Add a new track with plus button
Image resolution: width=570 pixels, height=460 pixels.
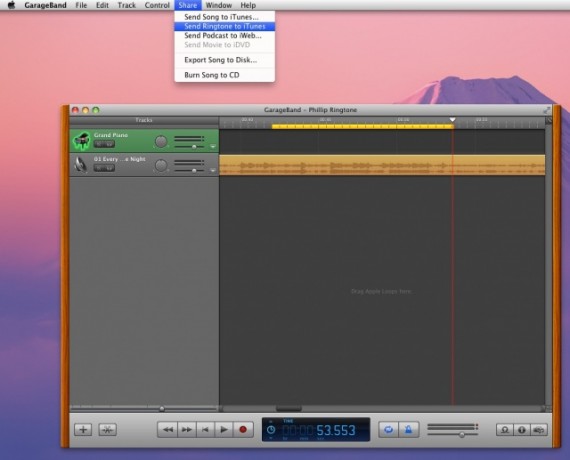83,429
